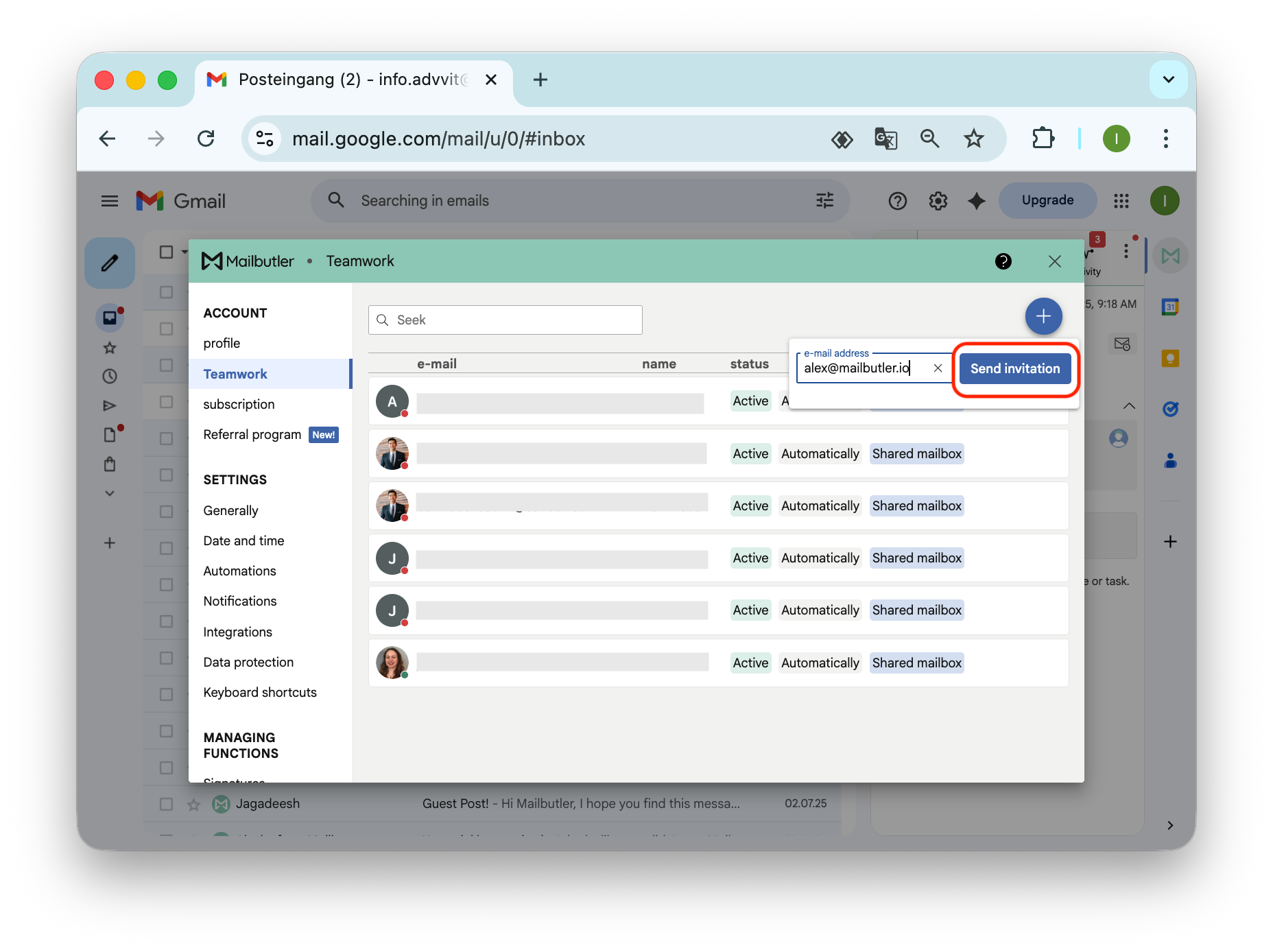Image resolution: width=1273 pixels, height=952 pixels.
Task: Open Data protection settings
Action: coord(248,662)
